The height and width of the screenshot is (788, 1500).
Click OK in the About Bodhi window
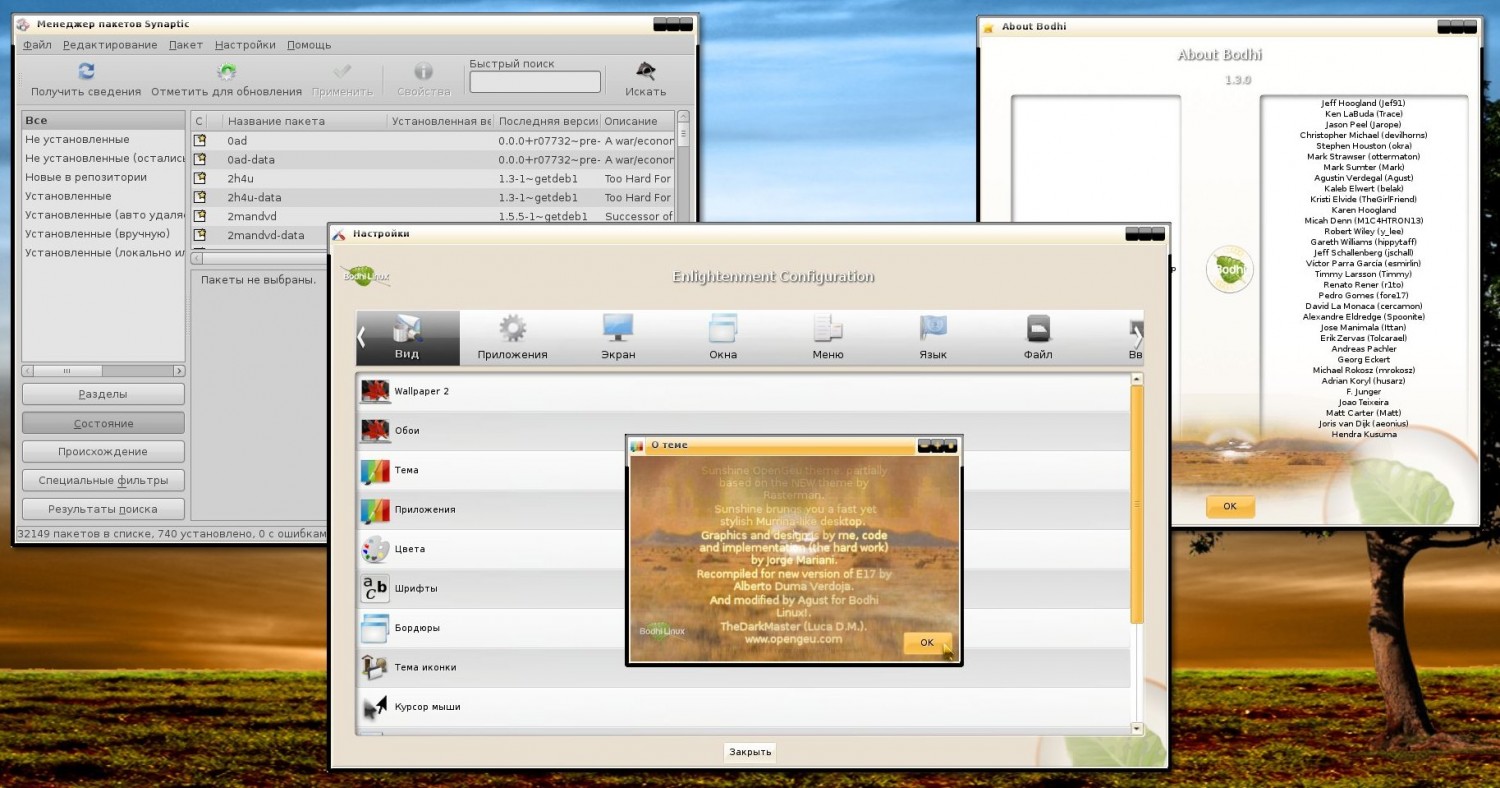(1230, 506)
